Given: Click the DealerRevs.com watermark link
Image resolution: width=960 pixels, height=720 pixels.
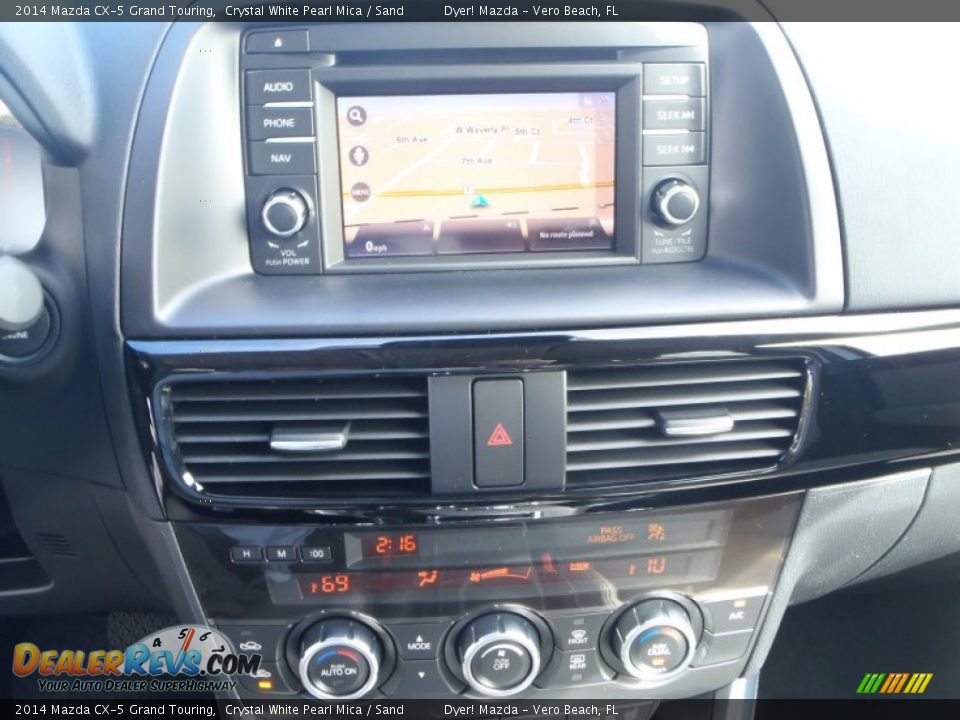Looking at the screenshot, I should click(x=130, y=660).
